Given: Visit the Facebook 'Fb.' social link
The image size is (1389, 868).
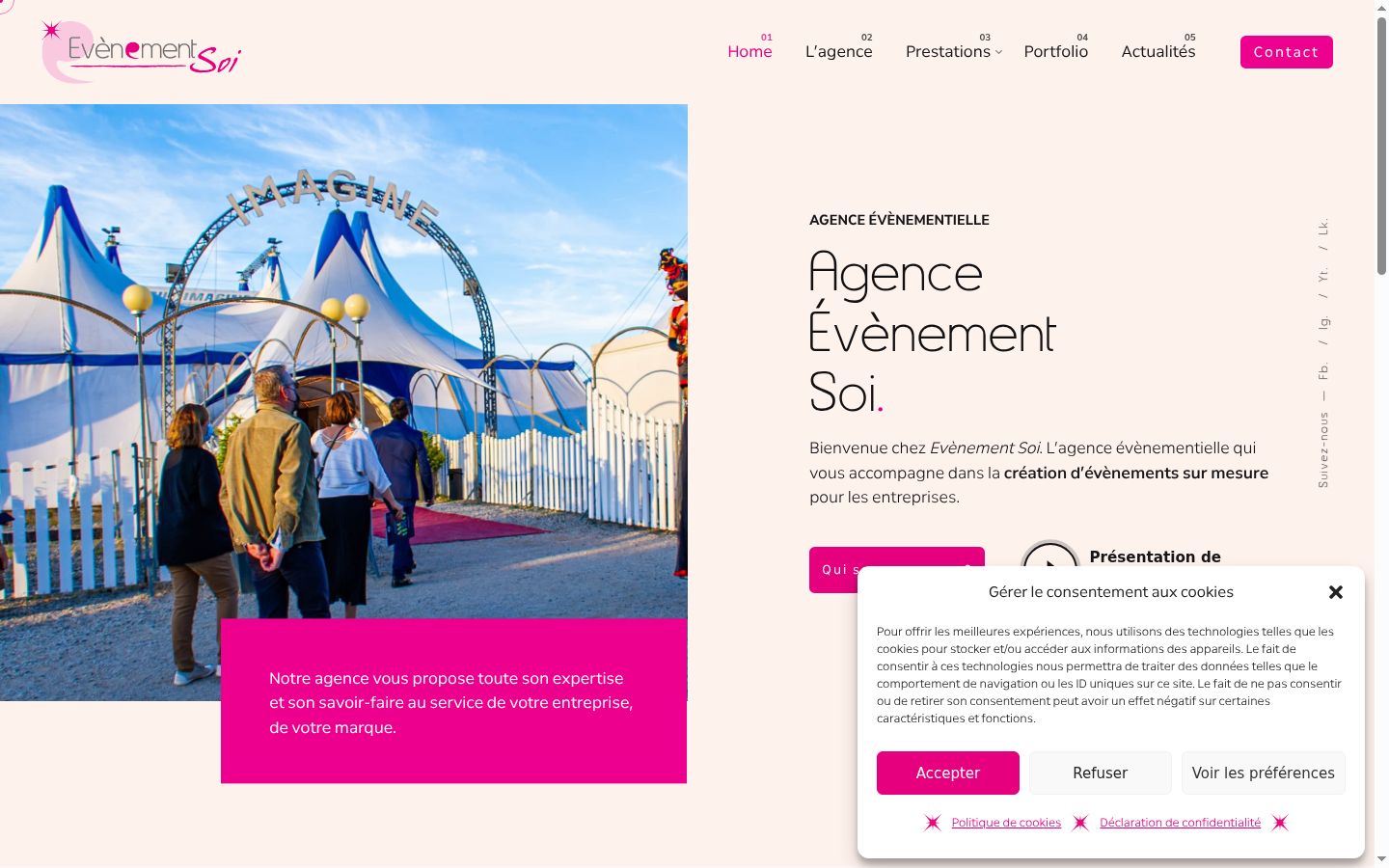Looking at the screenshot, I should [1323, 370].
